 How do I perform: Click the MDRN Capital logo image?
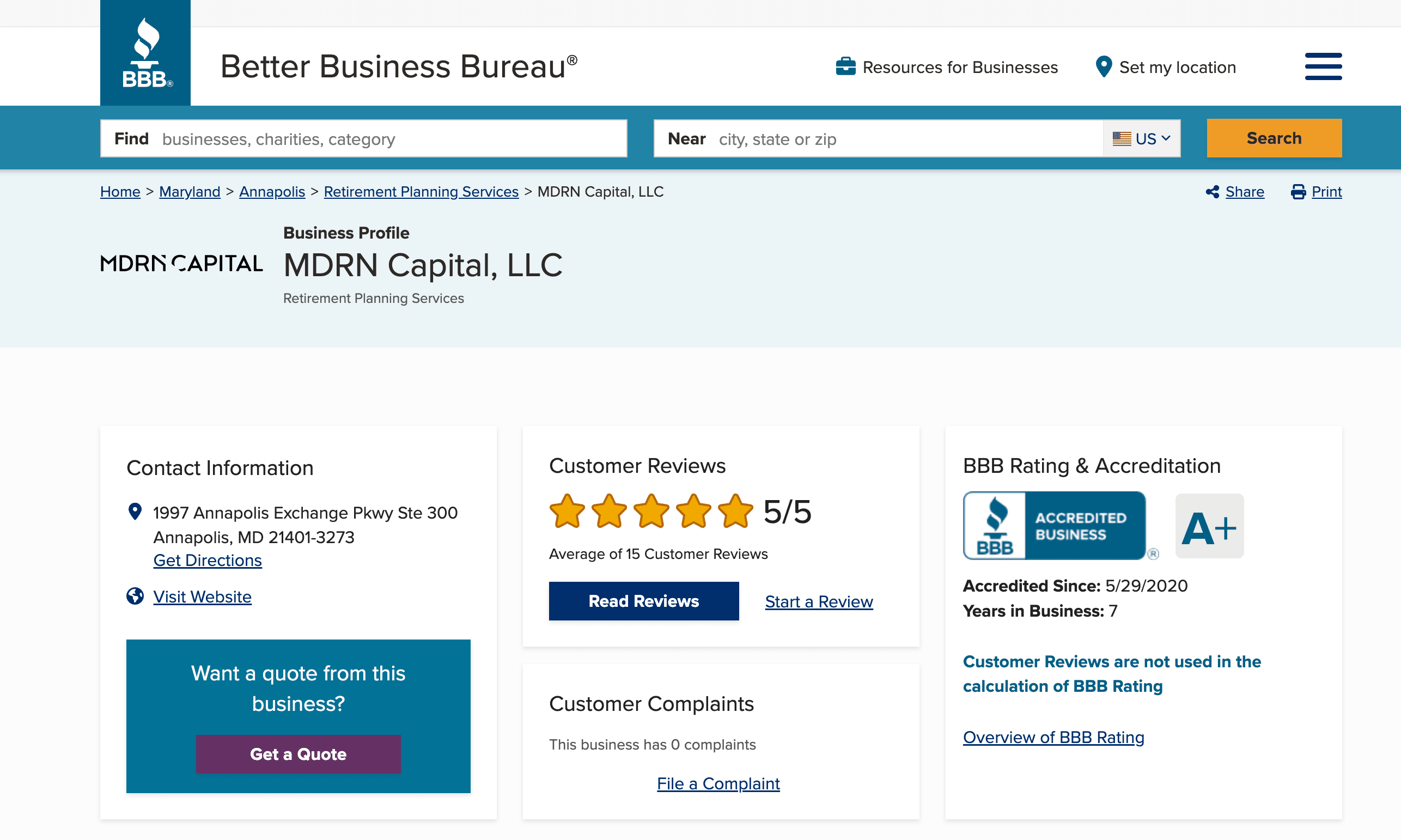click(181, 264)
